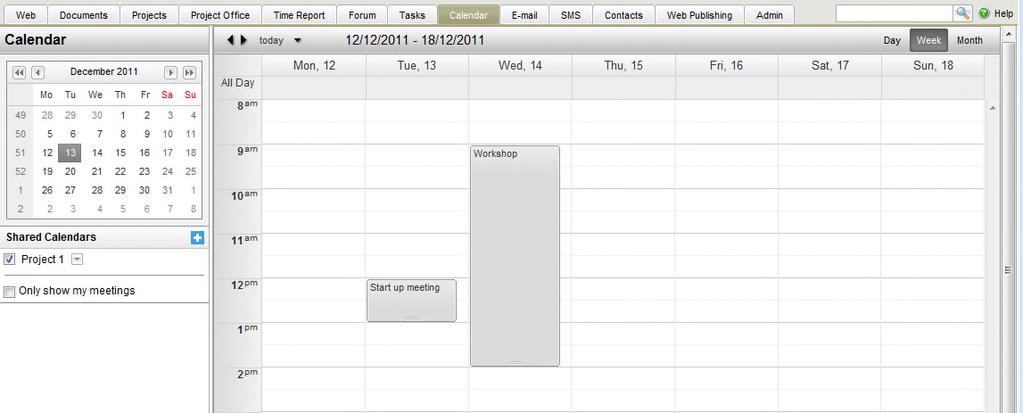
Task: Click the calendar vertical scrollbar handle
Action: (1007, 270)
